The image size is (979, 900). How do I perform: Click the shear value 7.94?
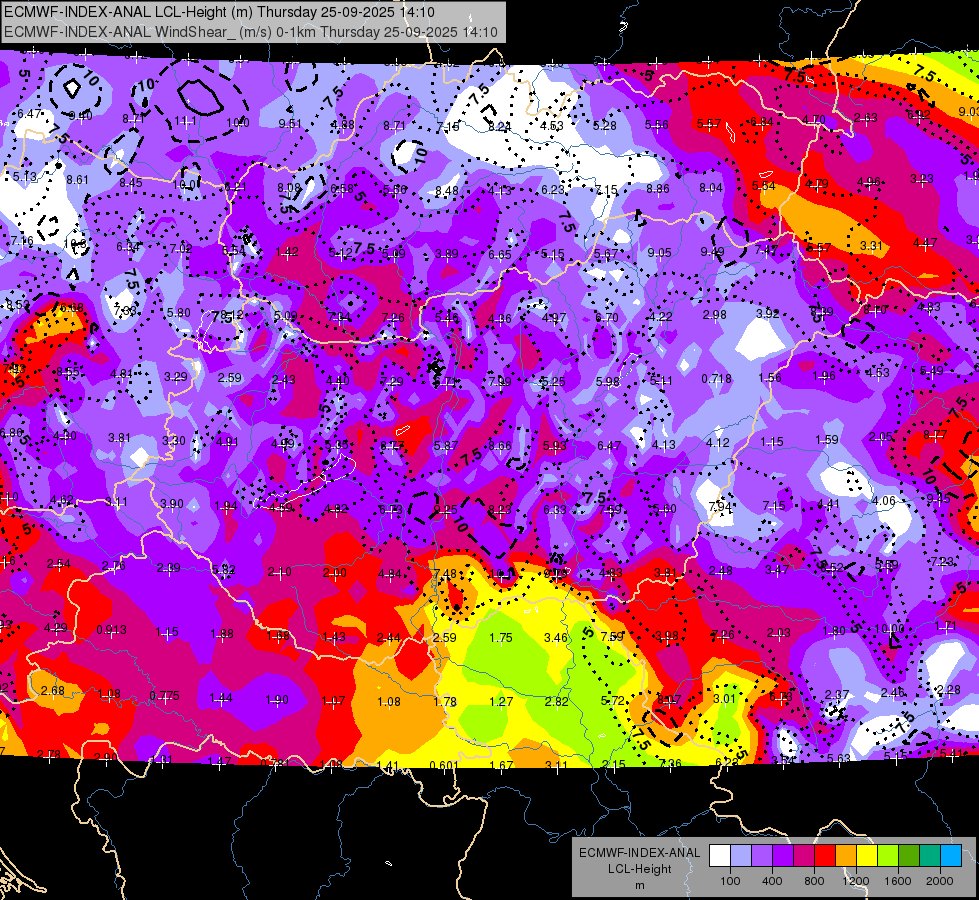[x=720, y=506]
